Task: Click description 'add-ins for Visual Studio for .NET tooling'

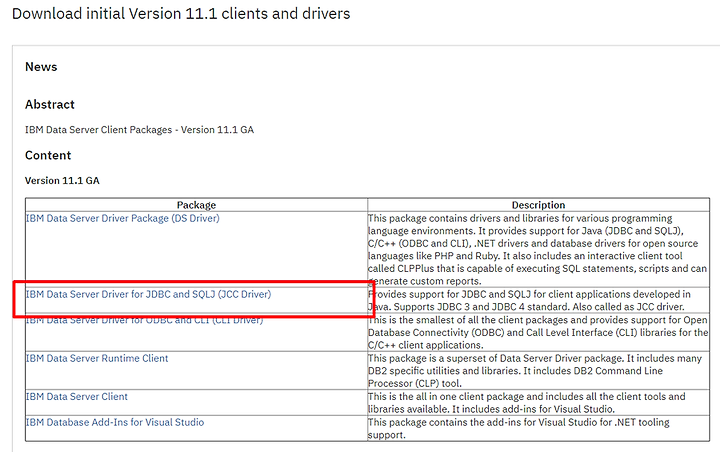Action: click(x=519, y=429)
